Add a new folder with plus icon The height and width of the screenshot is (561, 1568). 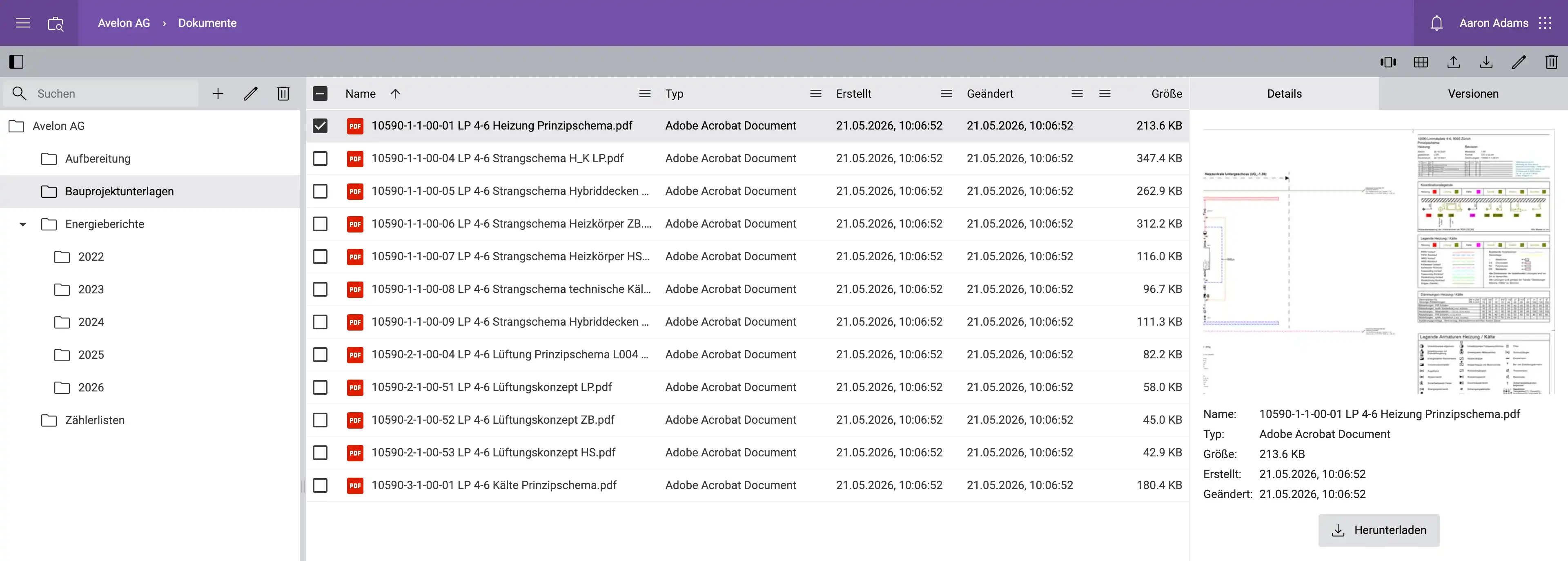(x=218, y=94)
